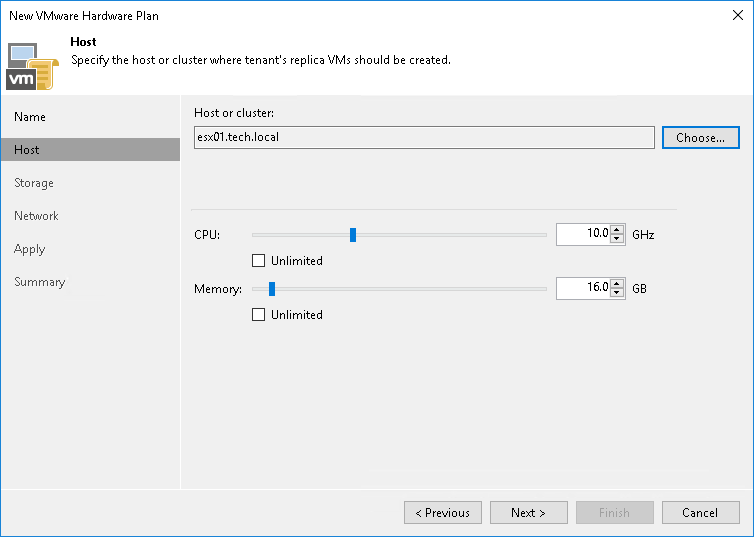Screen dimensions: 754x537
Task: Click the 'CPU:' label
Action: [207, 235]
